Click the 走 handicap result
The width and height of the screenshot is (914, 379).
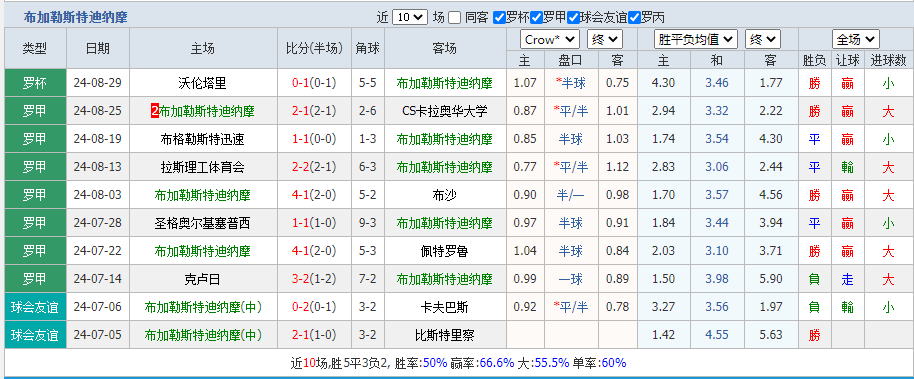coord(847,279)
